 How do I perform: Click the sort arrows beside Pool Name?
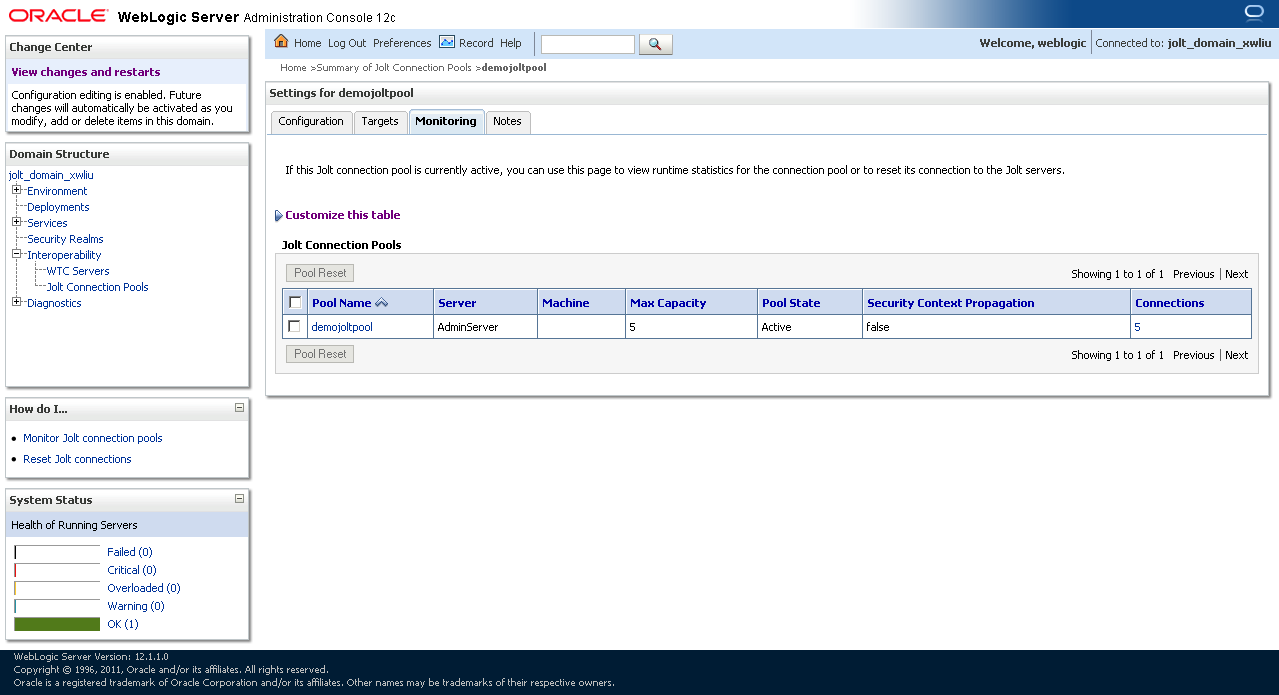[381, 303]
